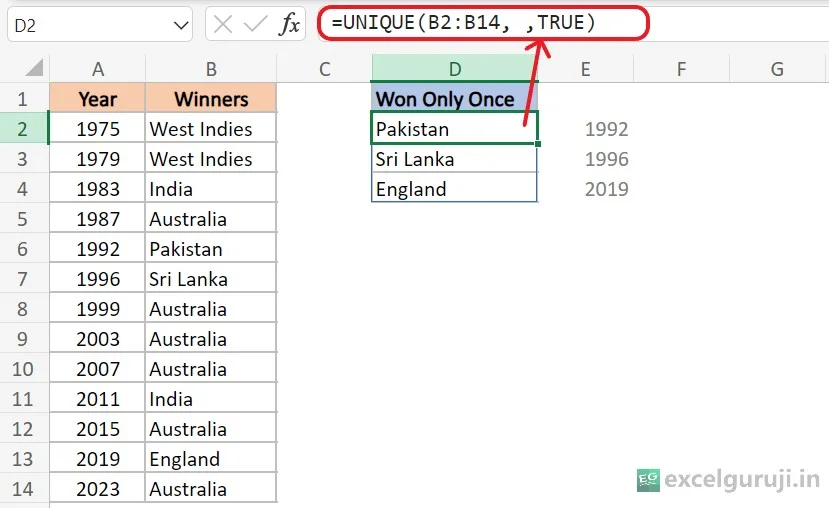Click the year 2011 cell
Viewport: 829px width, 508px height.
pyautogui.click(x=98, y=399)
